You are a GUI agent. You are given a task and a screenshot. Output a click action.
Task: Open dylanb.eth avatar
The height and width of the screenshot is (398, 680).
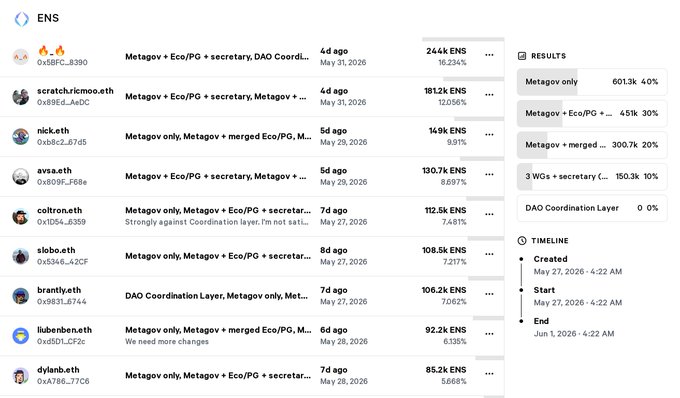tap(20, 375)
